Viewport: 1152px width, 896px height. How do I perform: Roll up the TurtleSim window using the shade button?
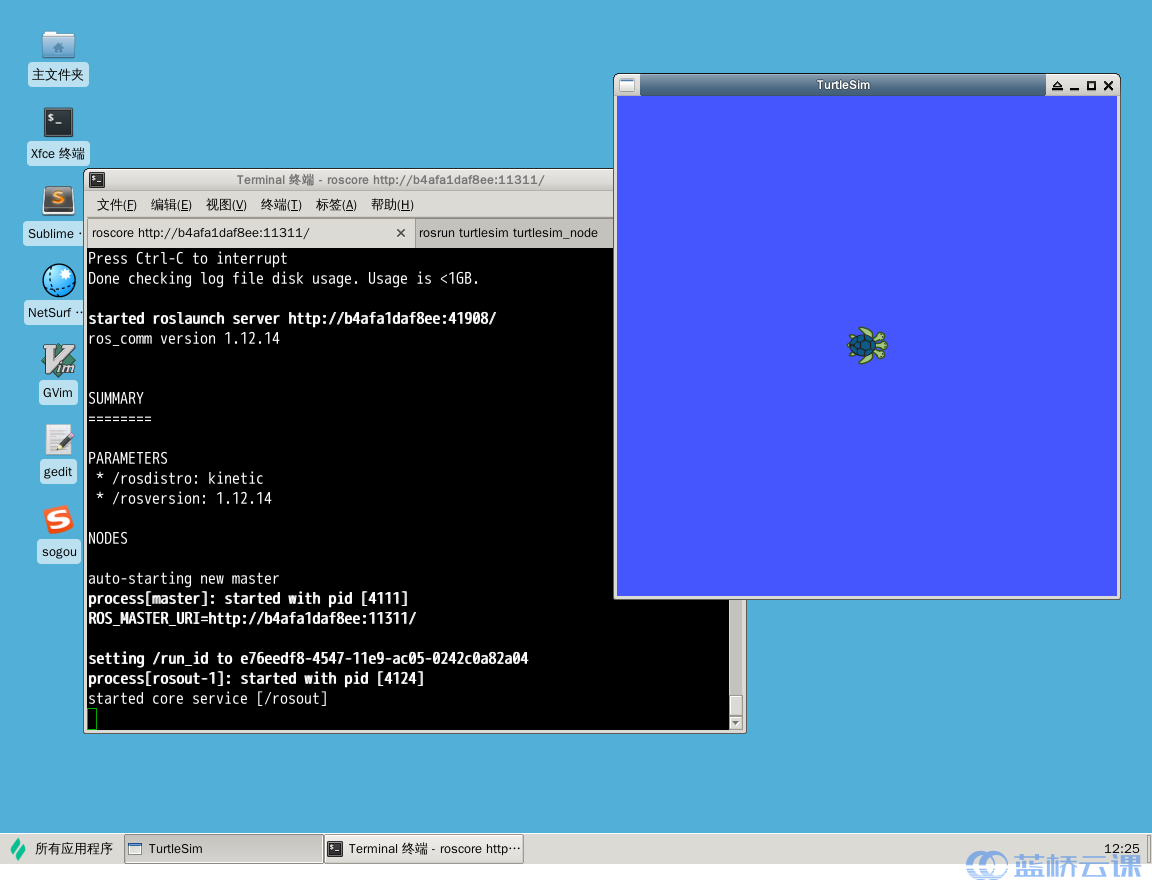click(x=1057, y=86)
